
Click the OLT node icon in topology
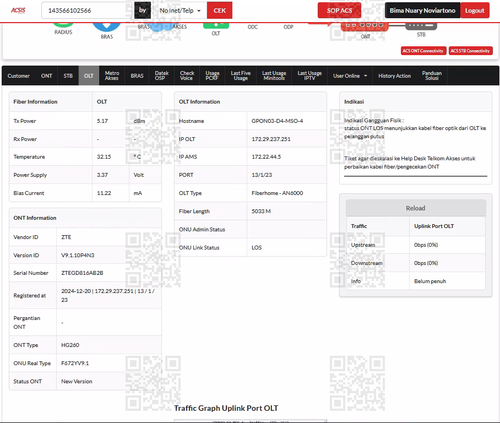[x=216, y=26]
